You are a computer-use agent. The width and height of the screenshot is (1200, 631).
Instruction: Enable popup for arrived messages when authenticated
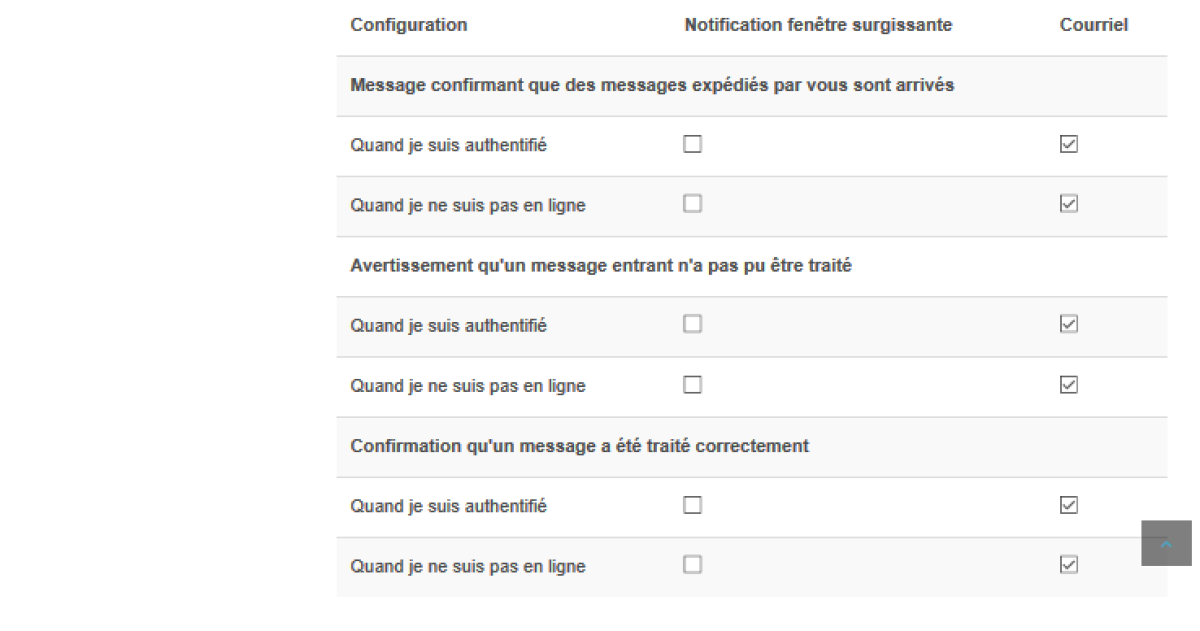[x=692, y=145]
